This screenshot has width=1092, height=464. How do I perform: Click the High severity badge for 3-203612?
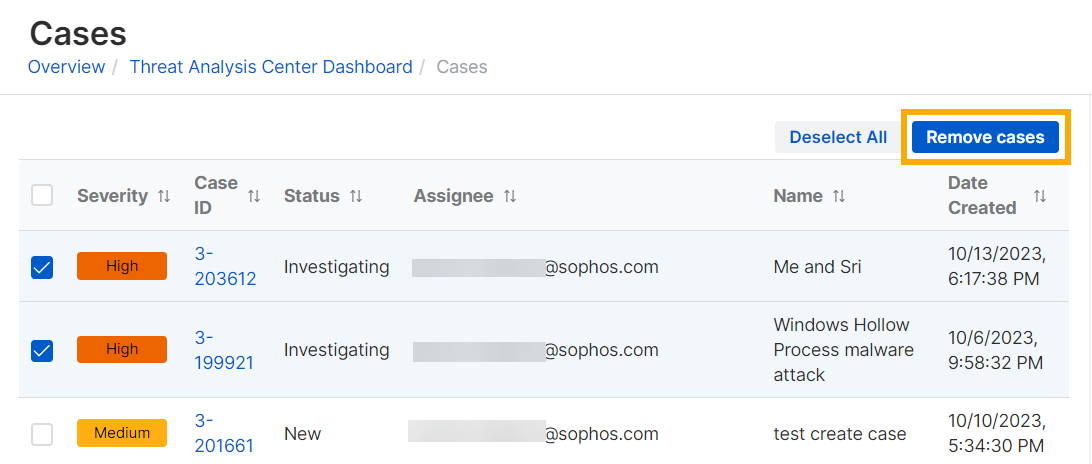click(x=122, y=266)
